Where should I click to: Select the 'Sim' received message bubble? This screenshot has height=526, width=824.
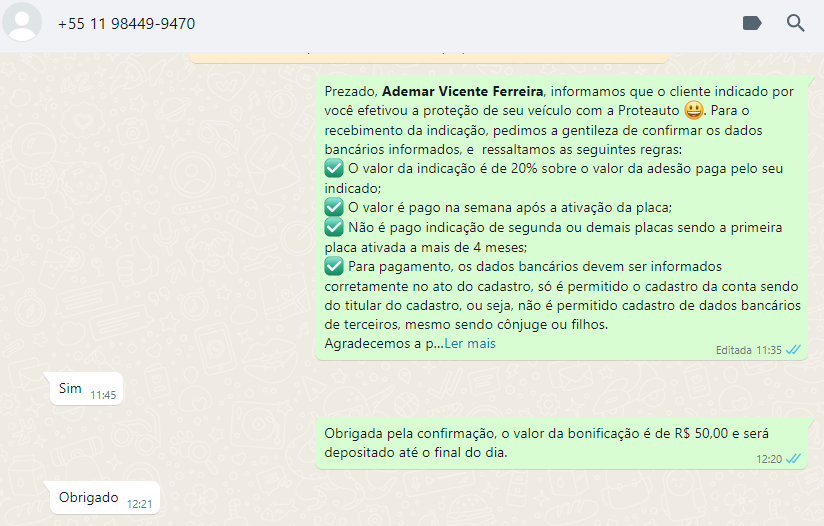(86, 389)
